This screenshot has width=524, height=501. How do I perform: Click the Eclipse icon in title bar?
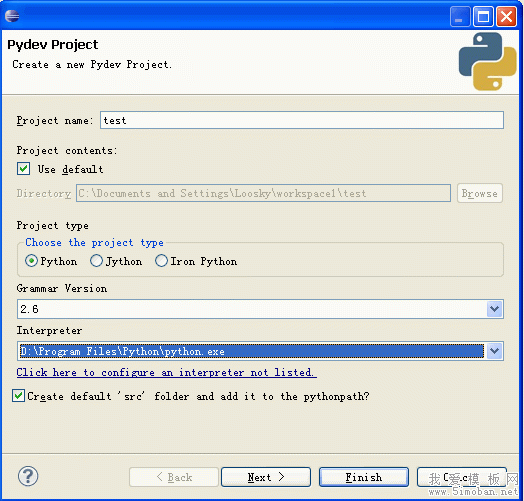point(12,15)
